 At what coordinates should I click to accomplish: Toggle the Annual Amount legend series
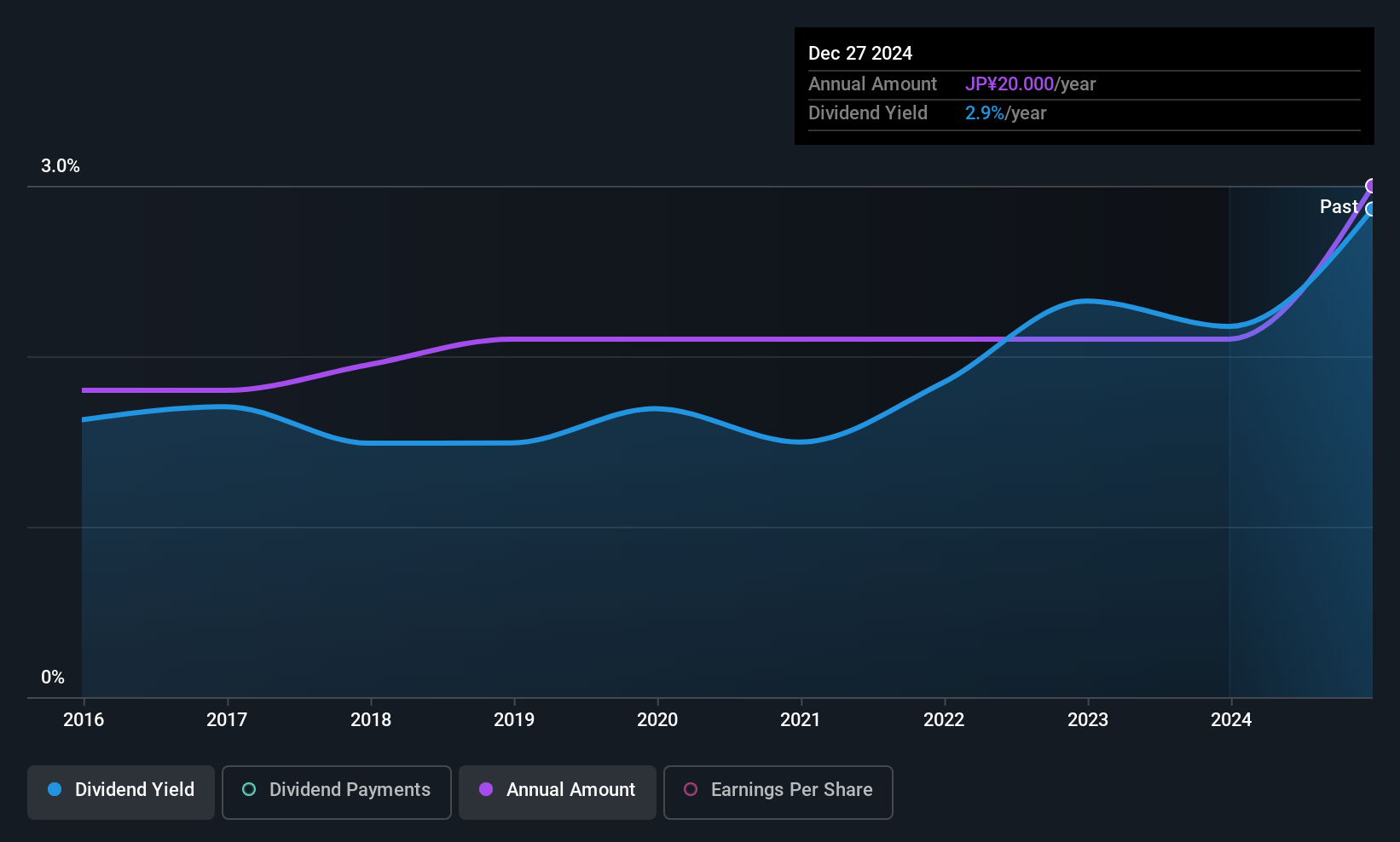[558, 791]
